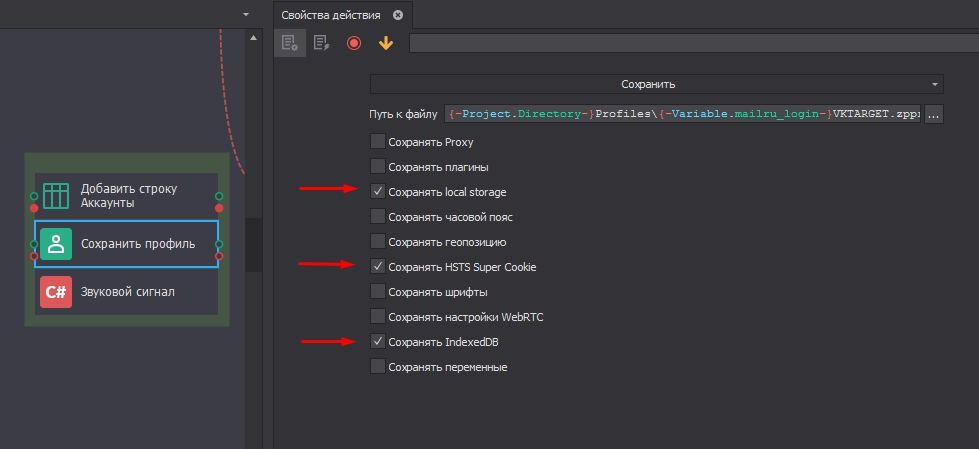Enable the Сохранять Proxy checkbox
Viewport: 979px width, 449px height.
378,142
